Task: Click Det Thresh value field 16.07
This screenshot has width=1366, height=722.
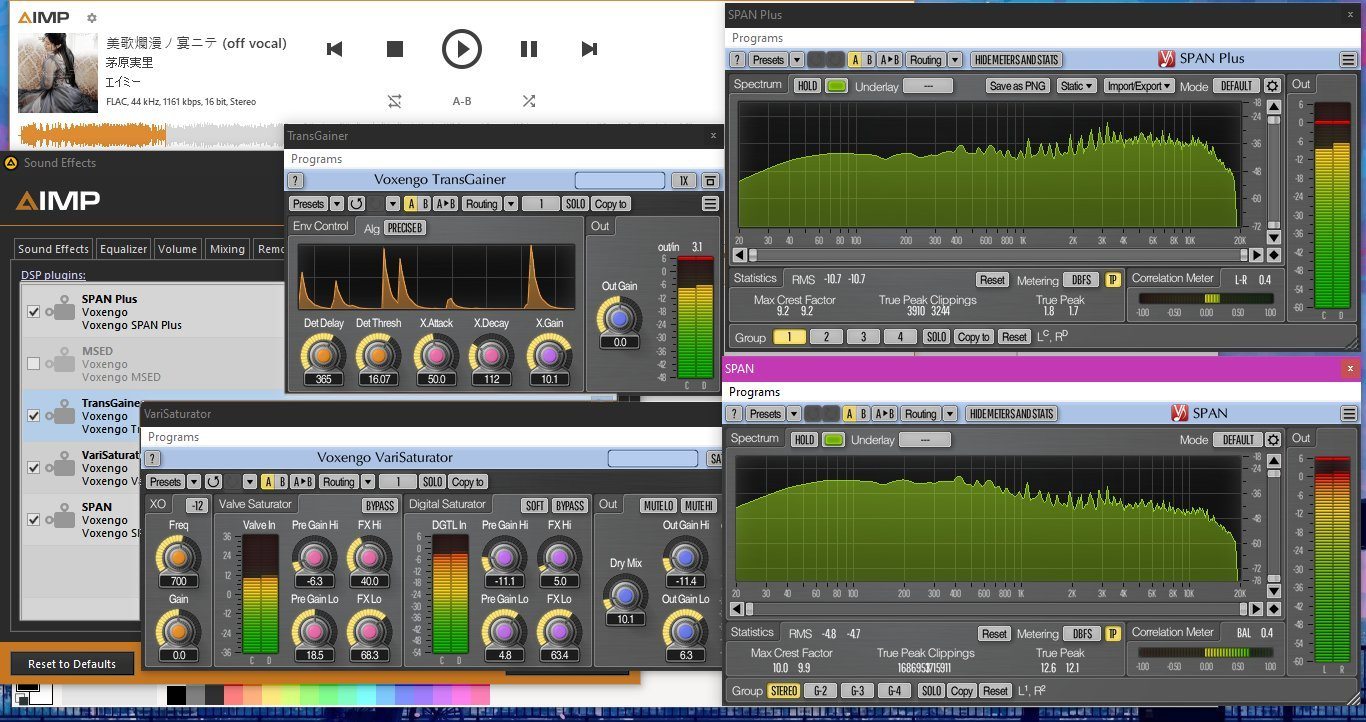Action: coord(378,380)
